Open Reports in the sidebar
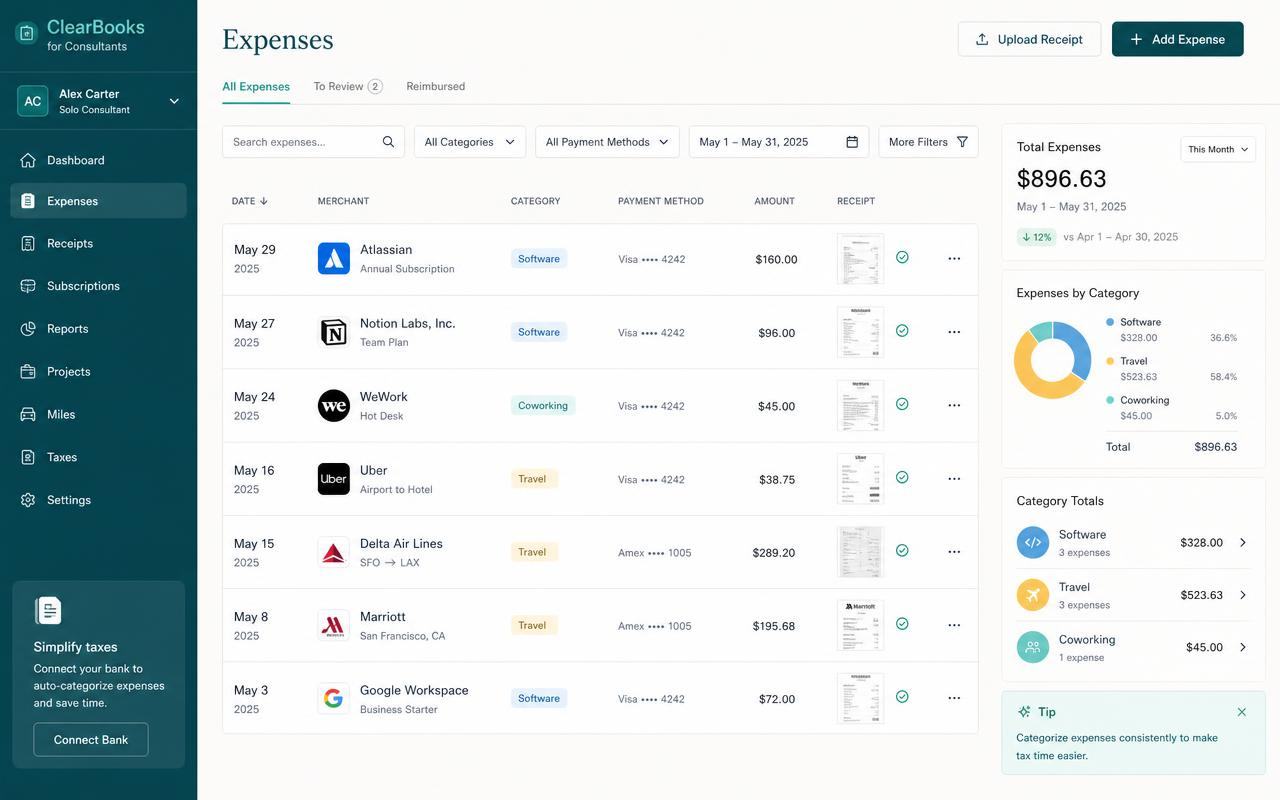 click(x=98, y=329)
